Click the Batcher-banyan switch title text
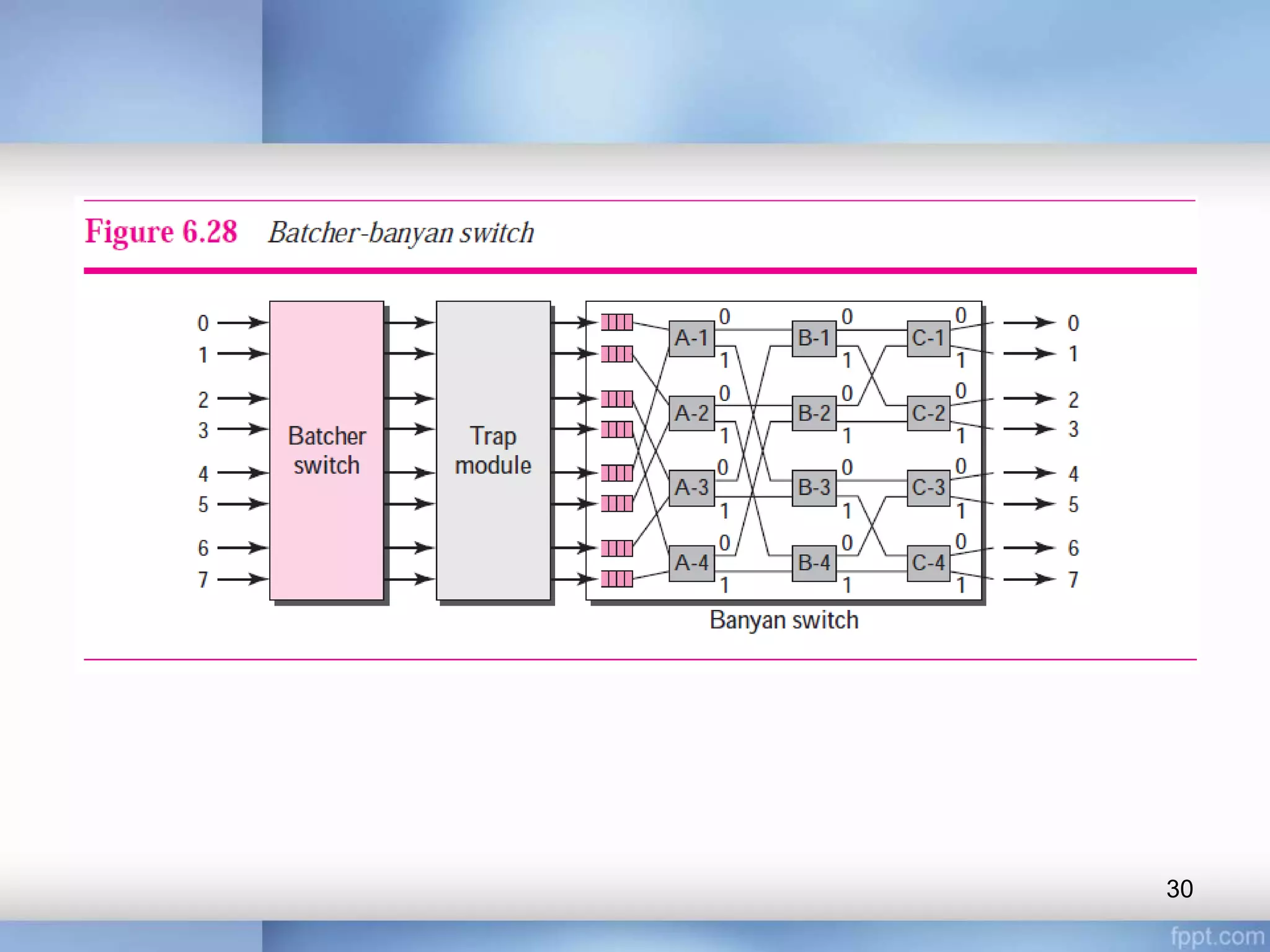 point(401,233)
